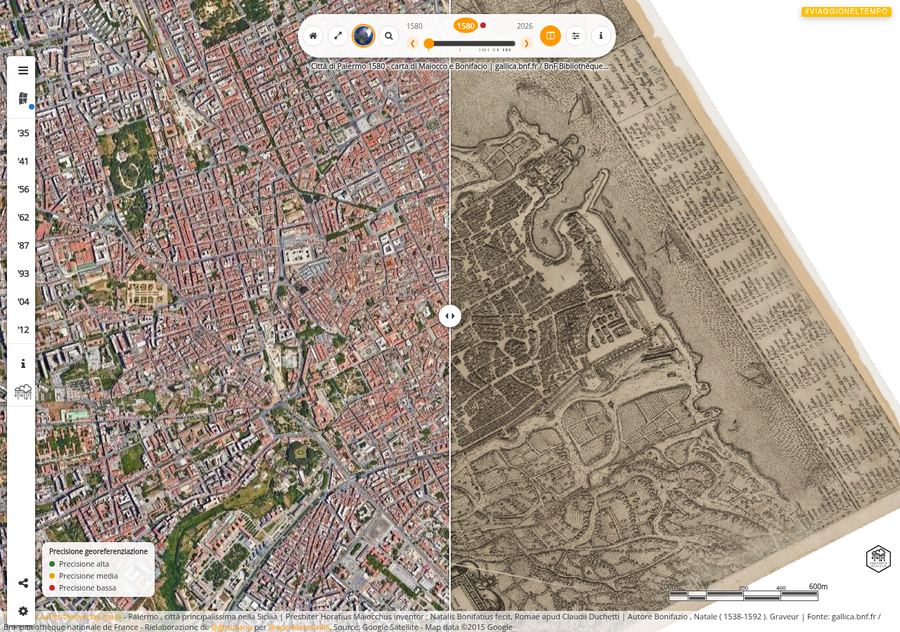Share the map via share icon

[23, 583]
